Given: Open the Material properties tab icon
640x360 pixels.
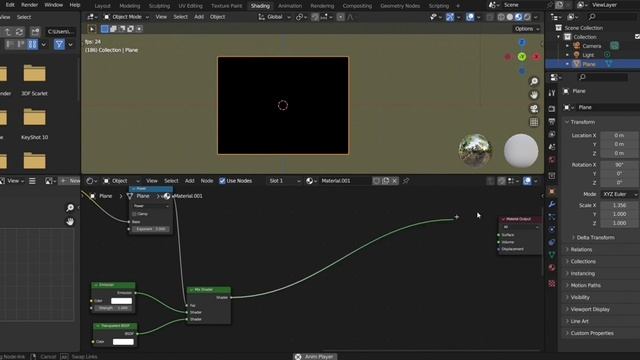Looking at the screenshot, I should click(x=552, y=267).
